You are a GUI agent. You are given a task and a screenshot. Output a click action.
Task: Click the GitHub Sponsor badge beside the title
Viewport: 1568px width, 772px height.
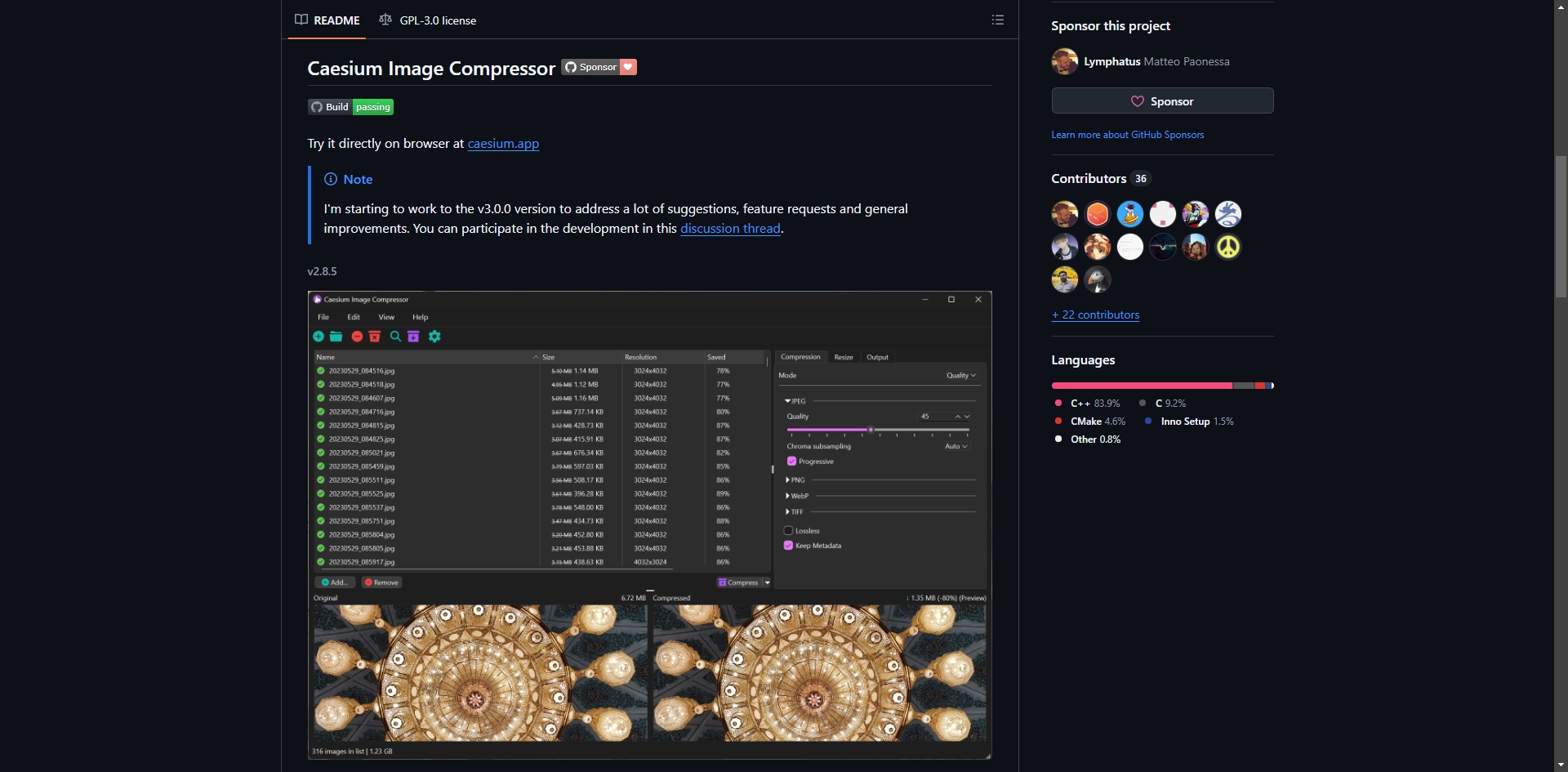click(599, 67)
